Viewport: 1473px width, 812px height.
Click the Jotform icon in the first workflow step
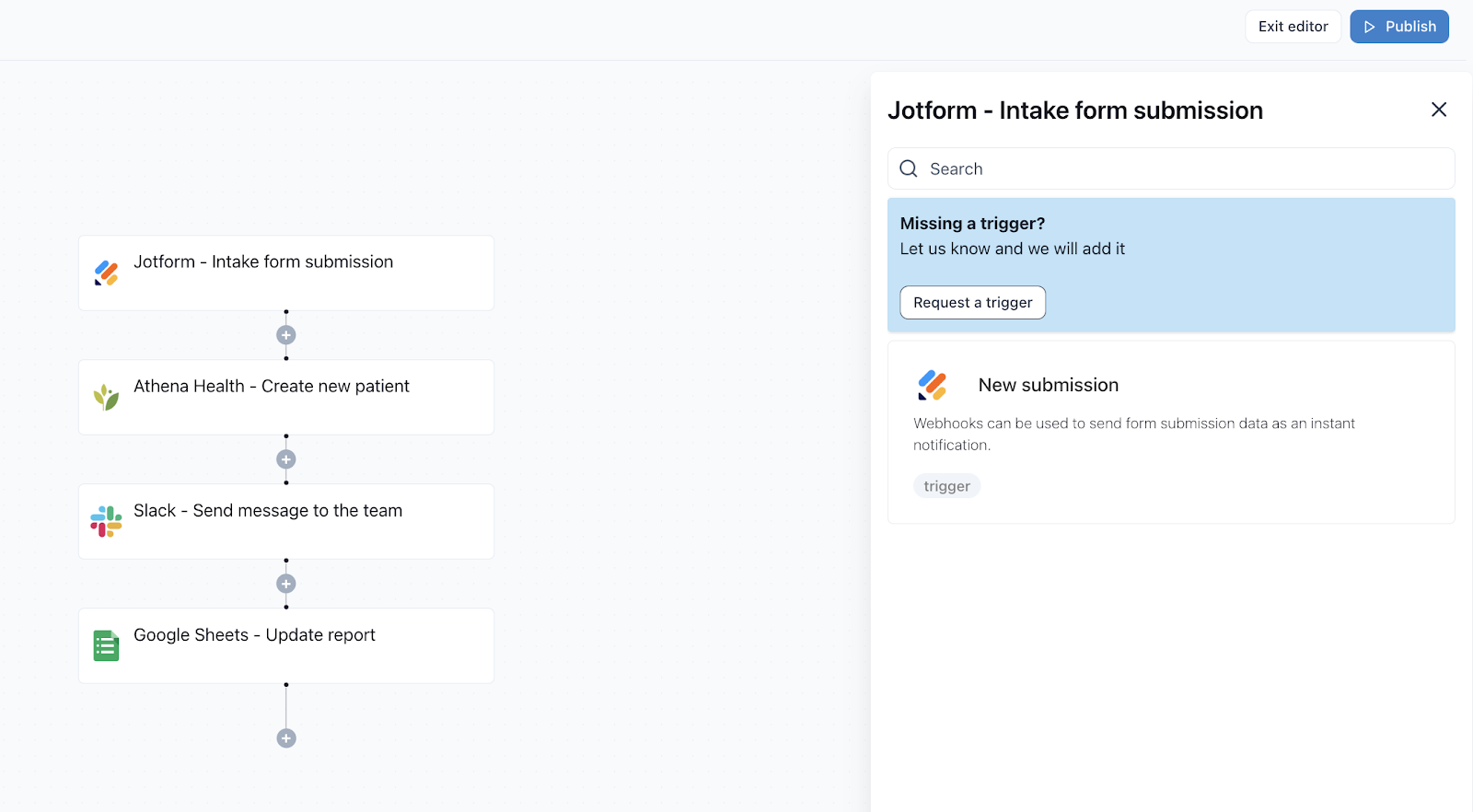point(107,273)
